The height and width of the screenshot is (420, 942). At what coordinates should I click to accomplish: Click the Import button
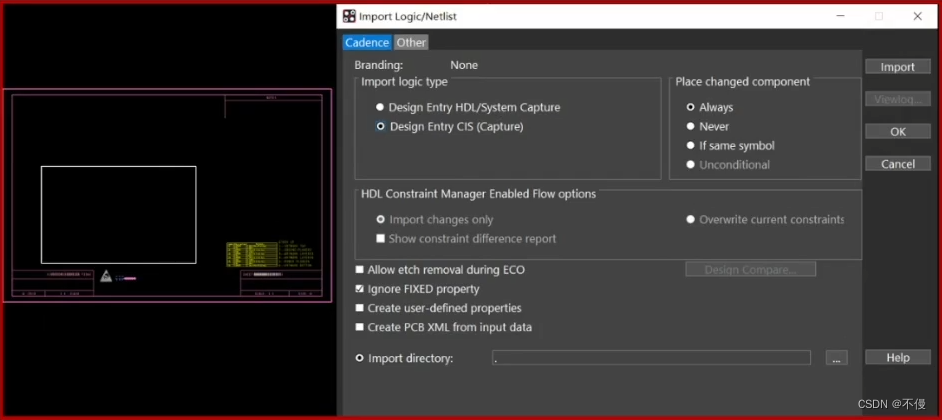(898, 67)
